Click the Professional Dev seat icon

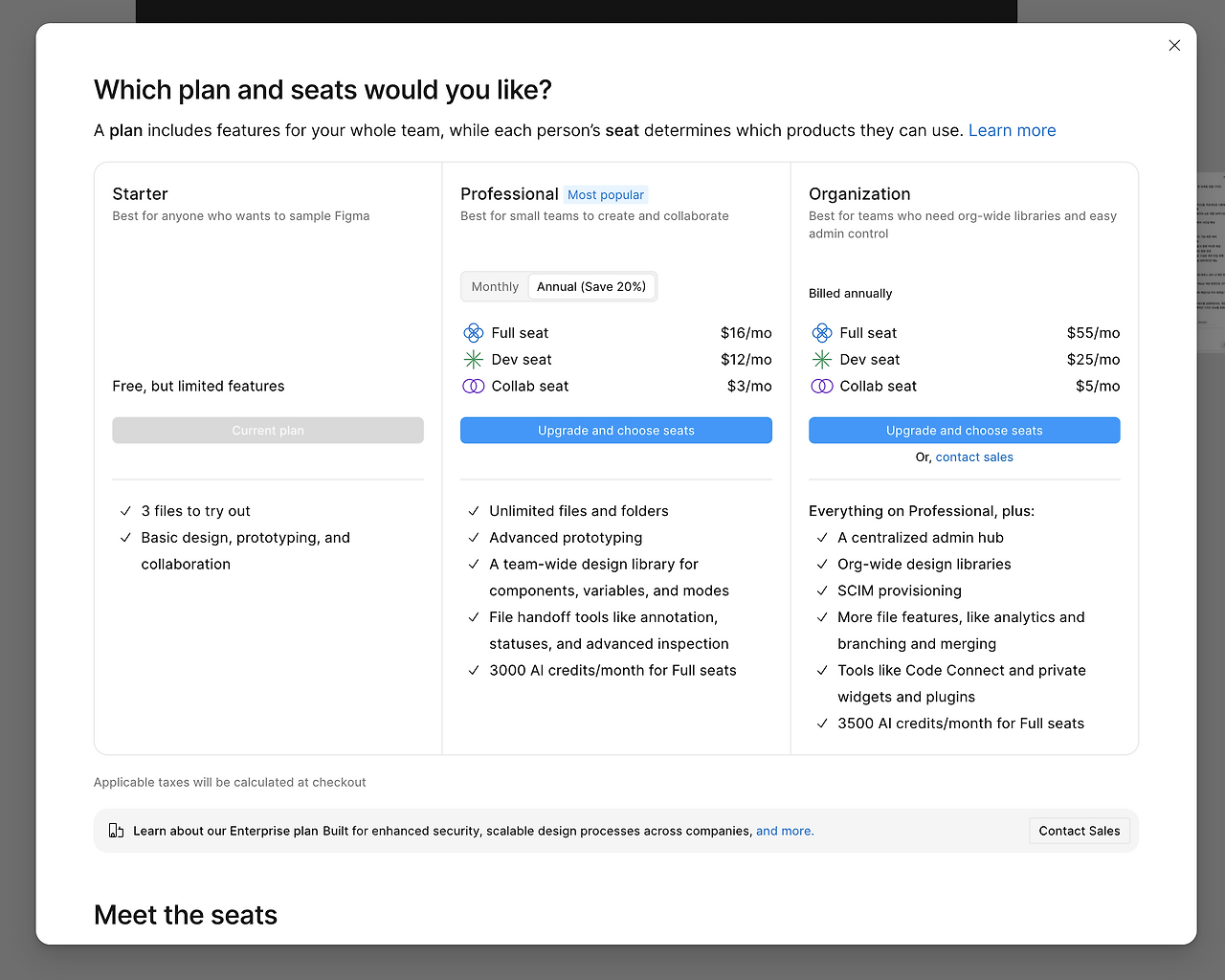coord(473,360)
